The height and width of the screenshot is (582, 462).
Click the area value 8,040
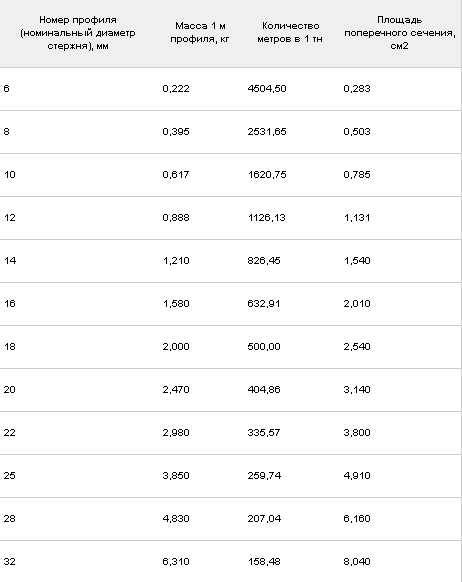pos(357,562)
